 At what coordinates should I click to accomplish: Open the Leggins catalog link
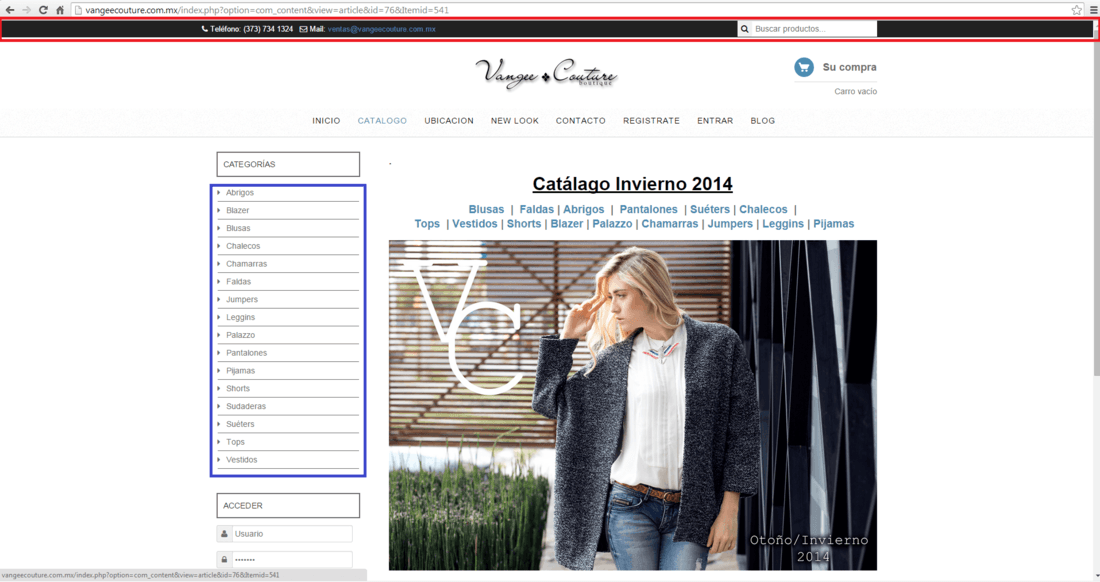(x=783, y=224)
